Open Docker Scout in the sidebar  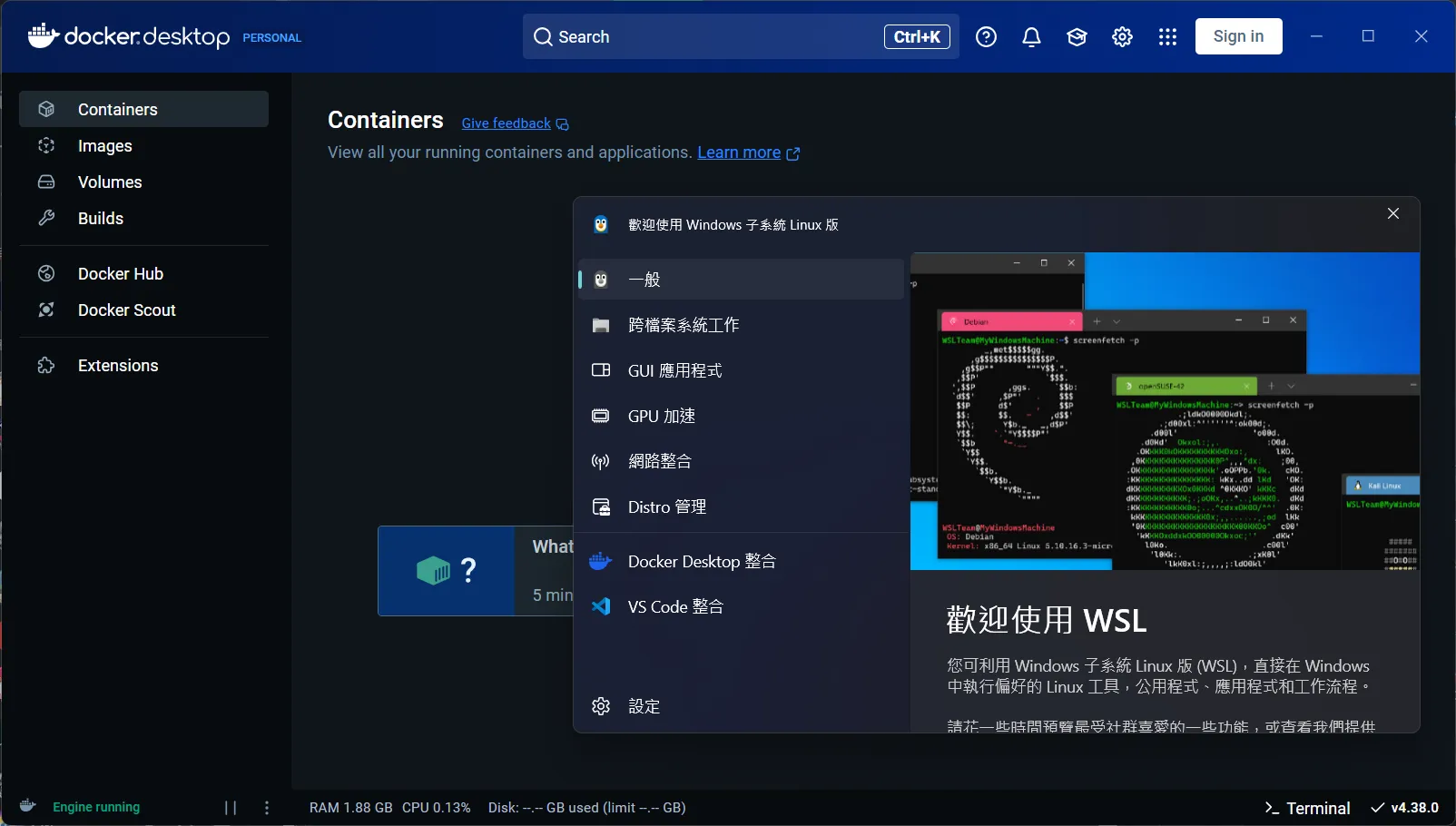(x=143, y=310)
